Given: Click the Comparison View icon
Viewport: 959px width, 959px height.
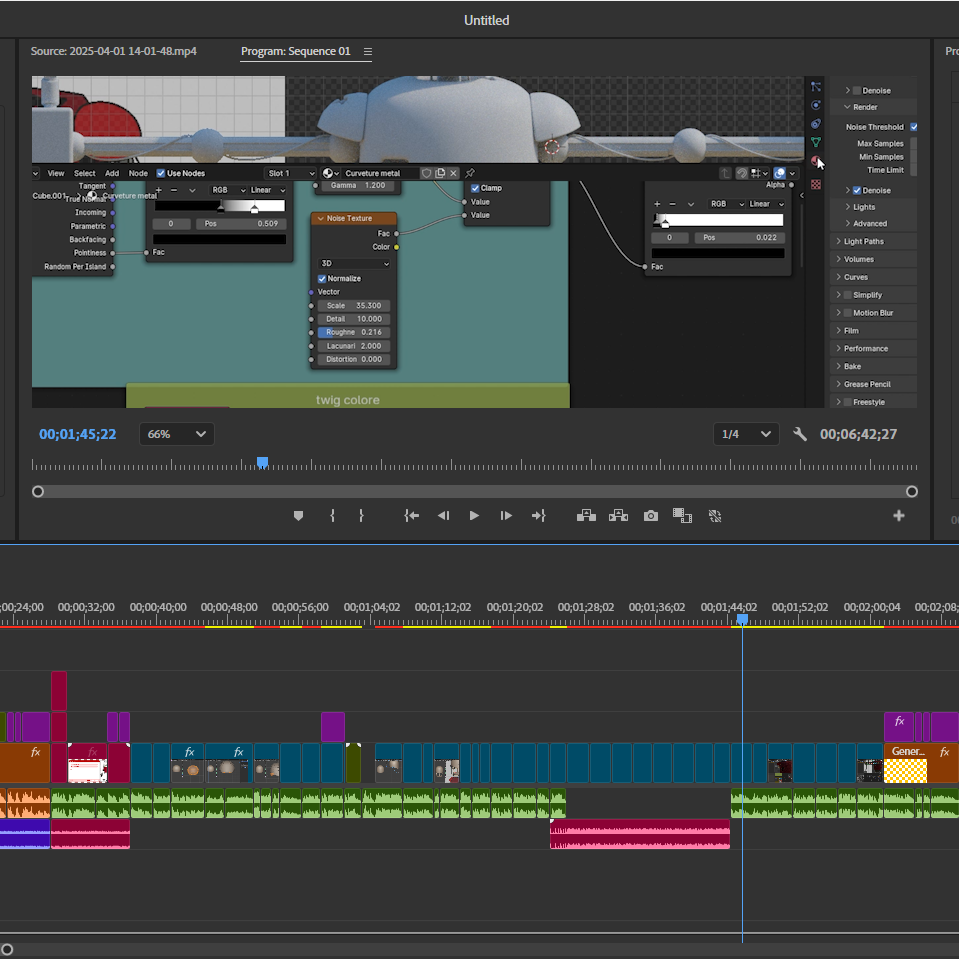Looking at the screenshot, I should pyautogui.click(x=682, y=516).
